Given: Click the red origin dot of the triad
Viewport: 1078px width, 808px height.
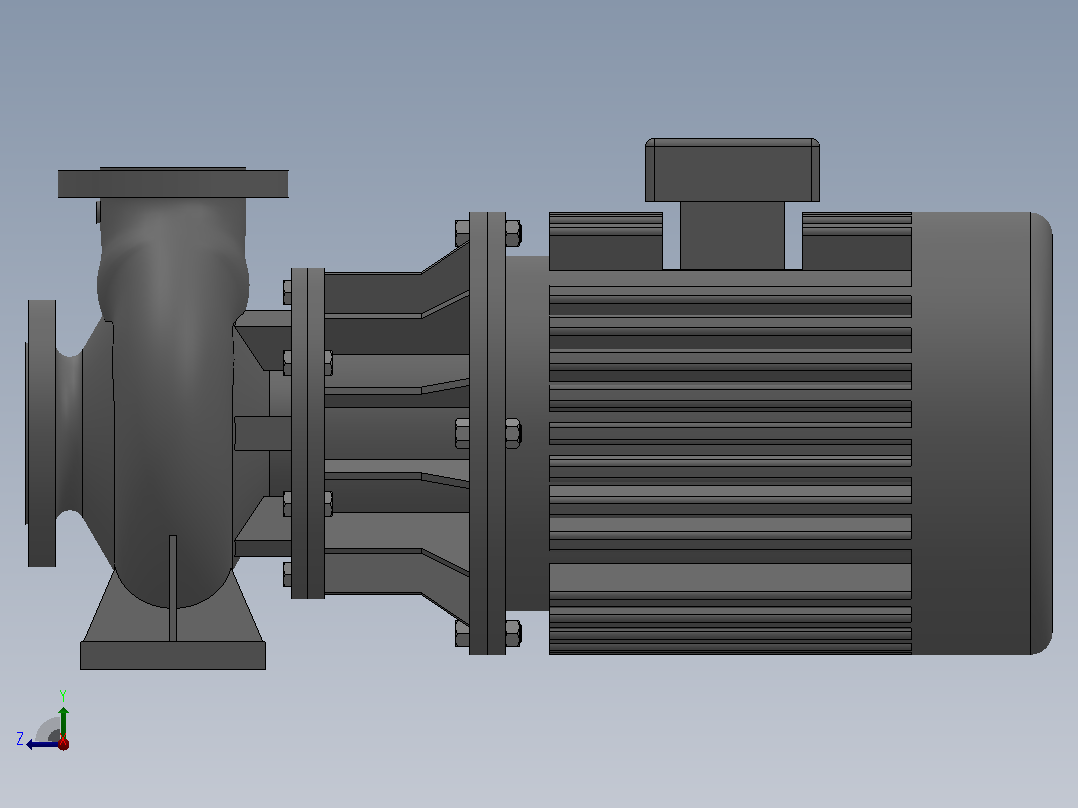Looking at the screenshot, I should pos(63,743).
